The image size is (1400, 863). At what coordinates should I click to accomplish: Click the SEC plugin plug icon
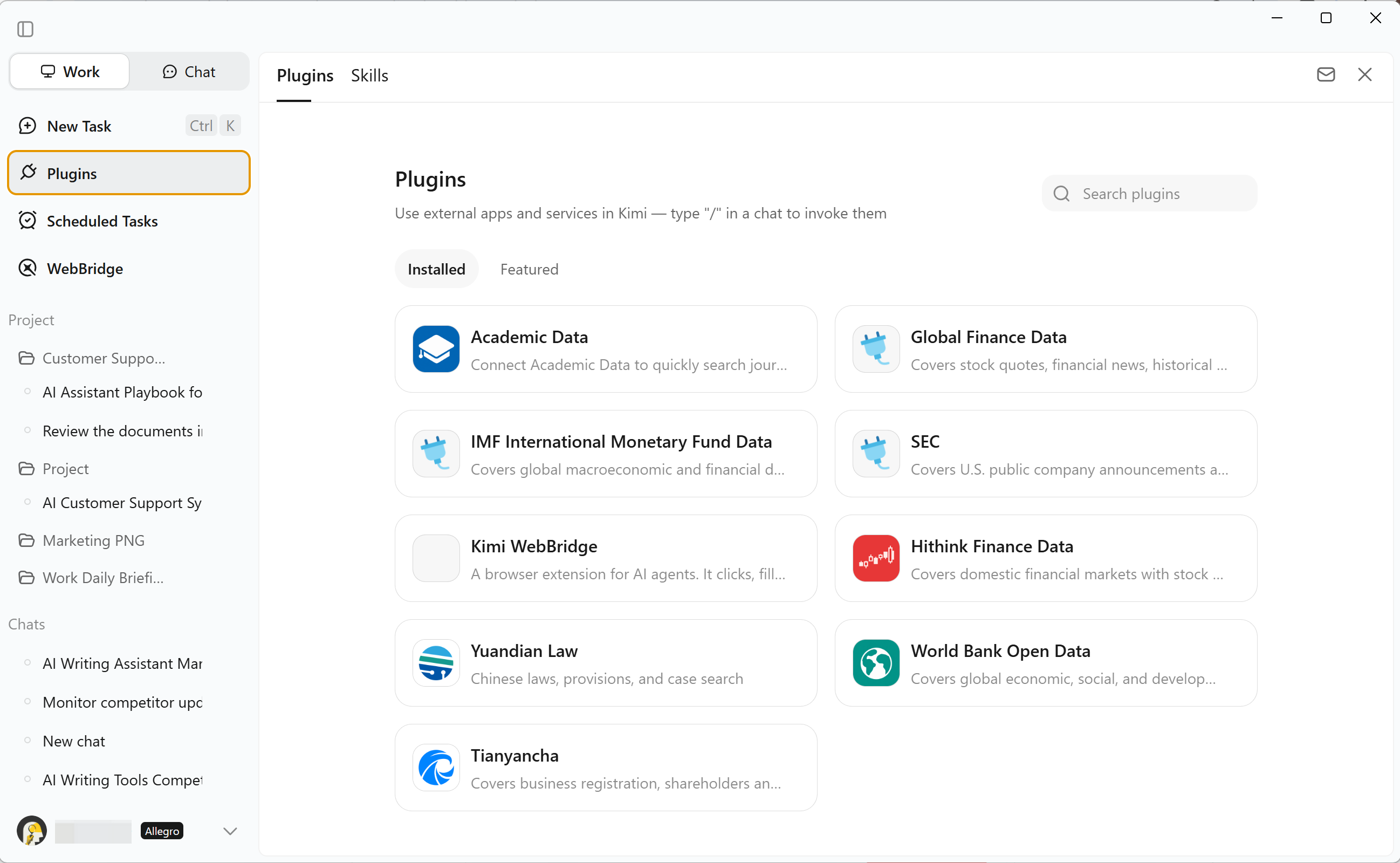876,453
